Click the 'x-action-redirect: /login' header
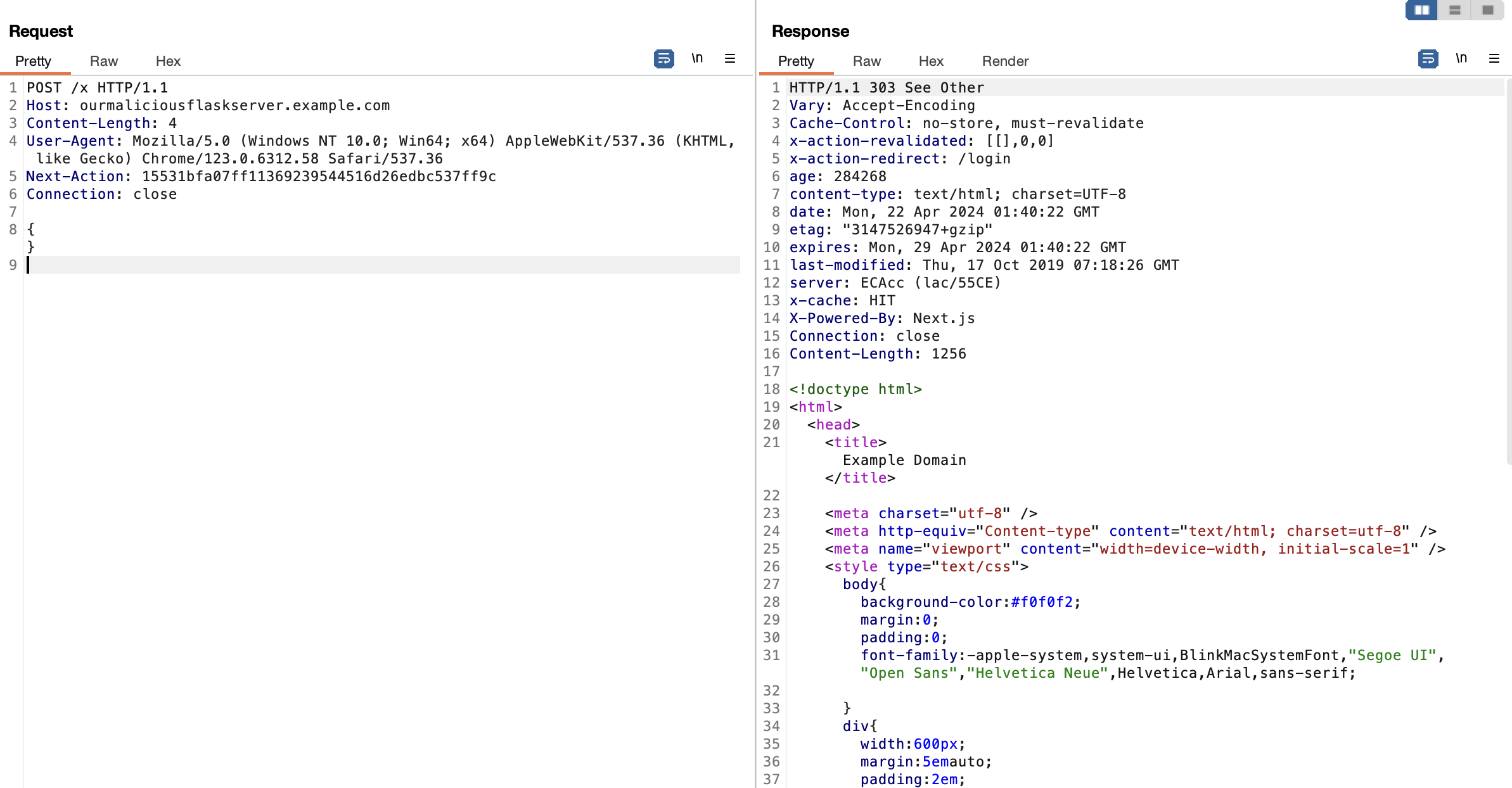 tap(900, 158)
